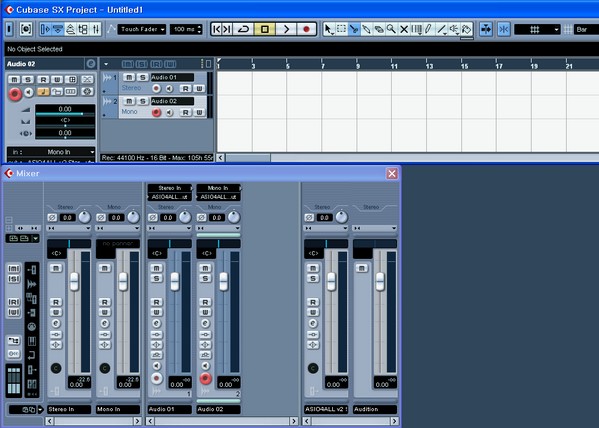Viewport: 599px width, 428px height.
Task: Open the Mono In input routing dropdown
Action: [x=51, y=152]
